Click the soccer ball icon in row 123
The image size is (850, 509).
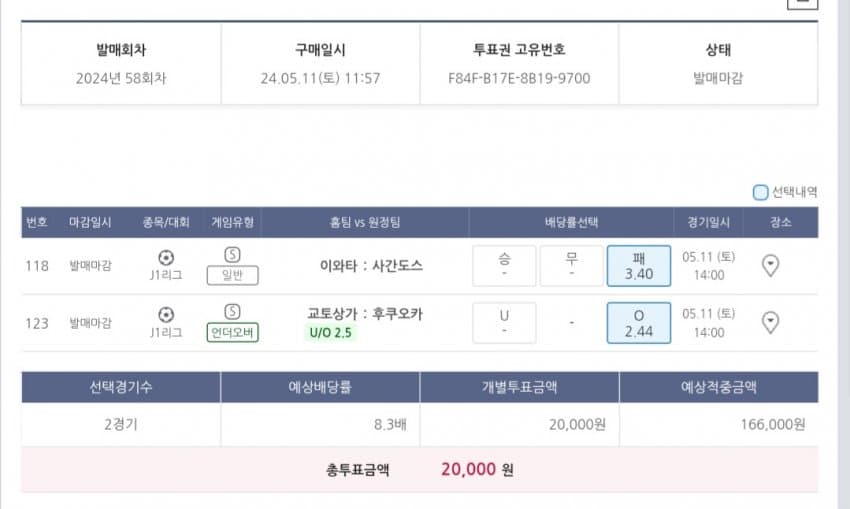pyautogui.click(x=166, y=314)
